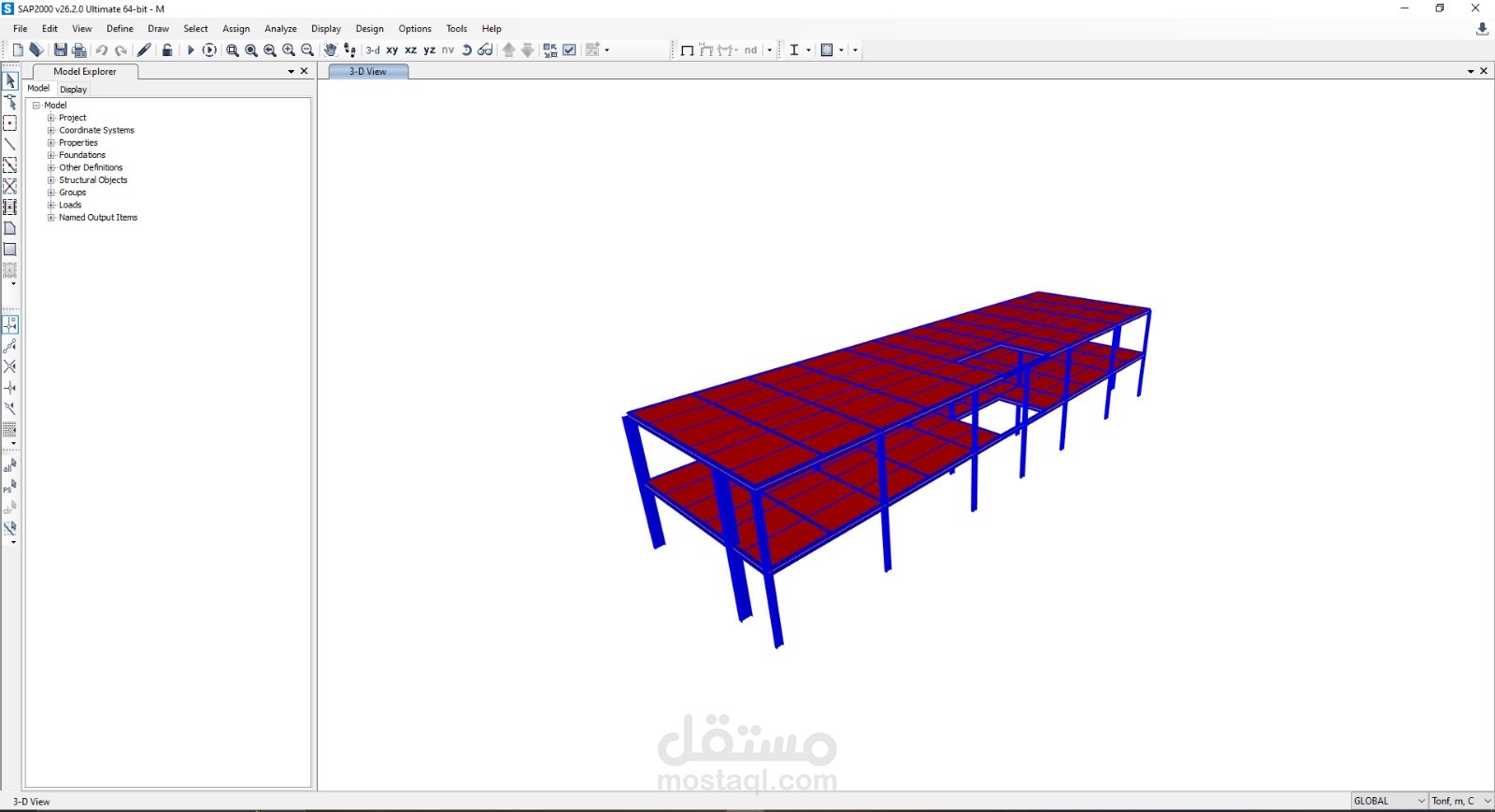This screenshot has width=1495, height=812.
Task: Click the Perspective Toggle glasses icon
Action: [485, 50]
